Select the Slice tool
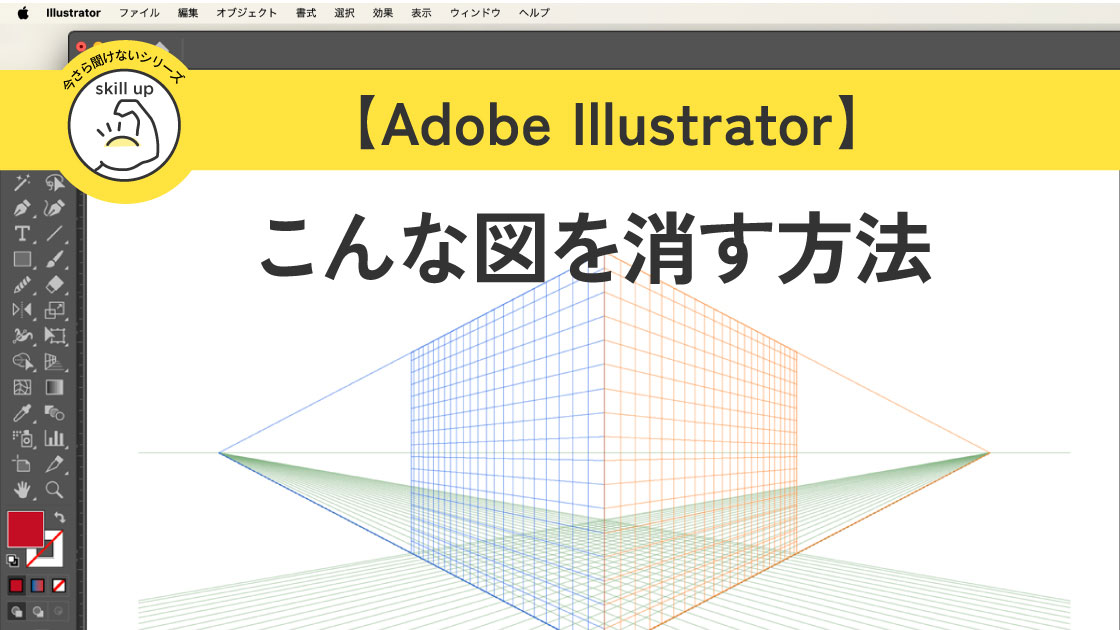 55,464
